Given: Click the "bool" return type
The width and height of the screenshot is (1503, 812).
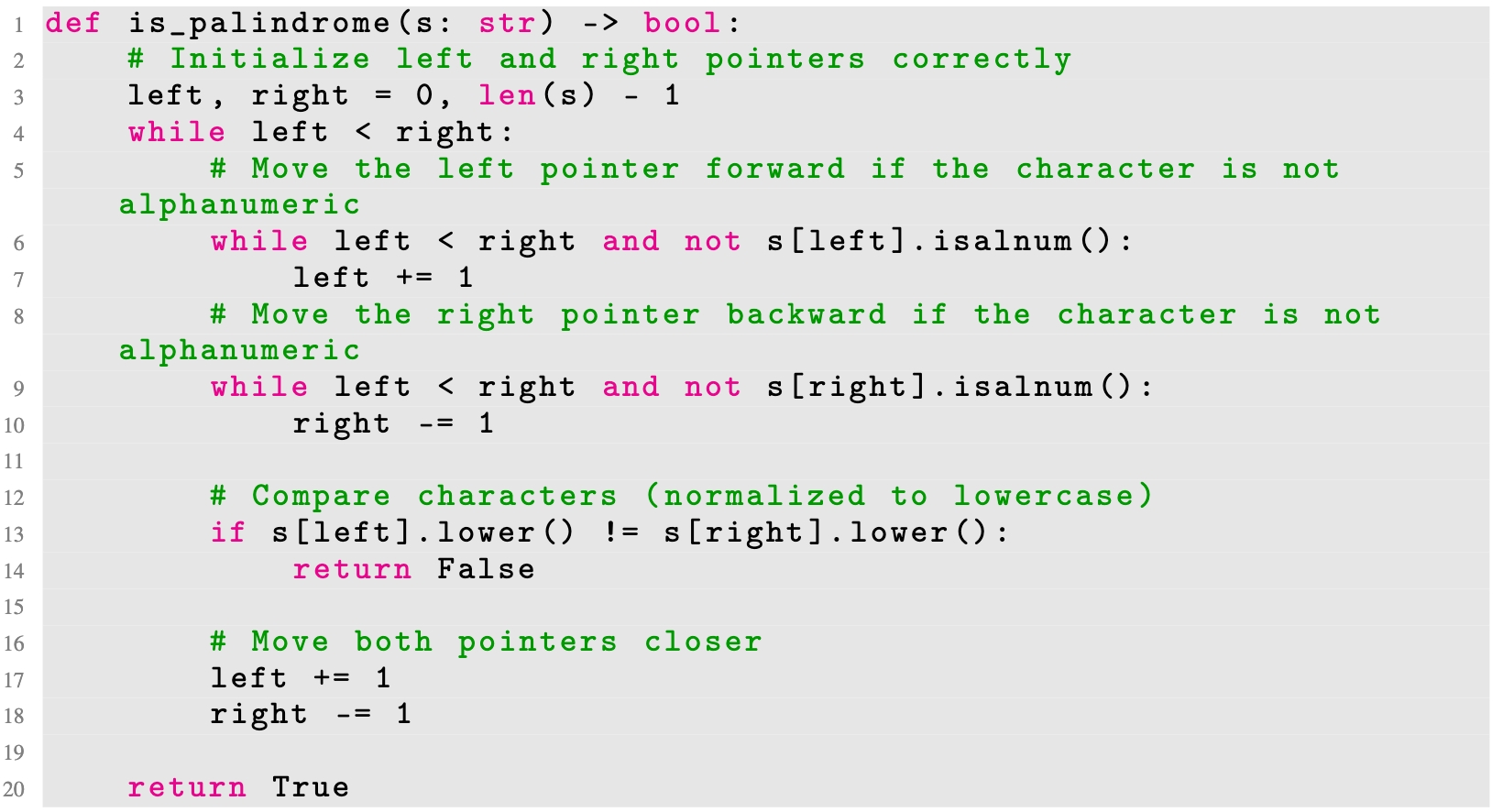Looking at the screenshot, I should [683, 23].
